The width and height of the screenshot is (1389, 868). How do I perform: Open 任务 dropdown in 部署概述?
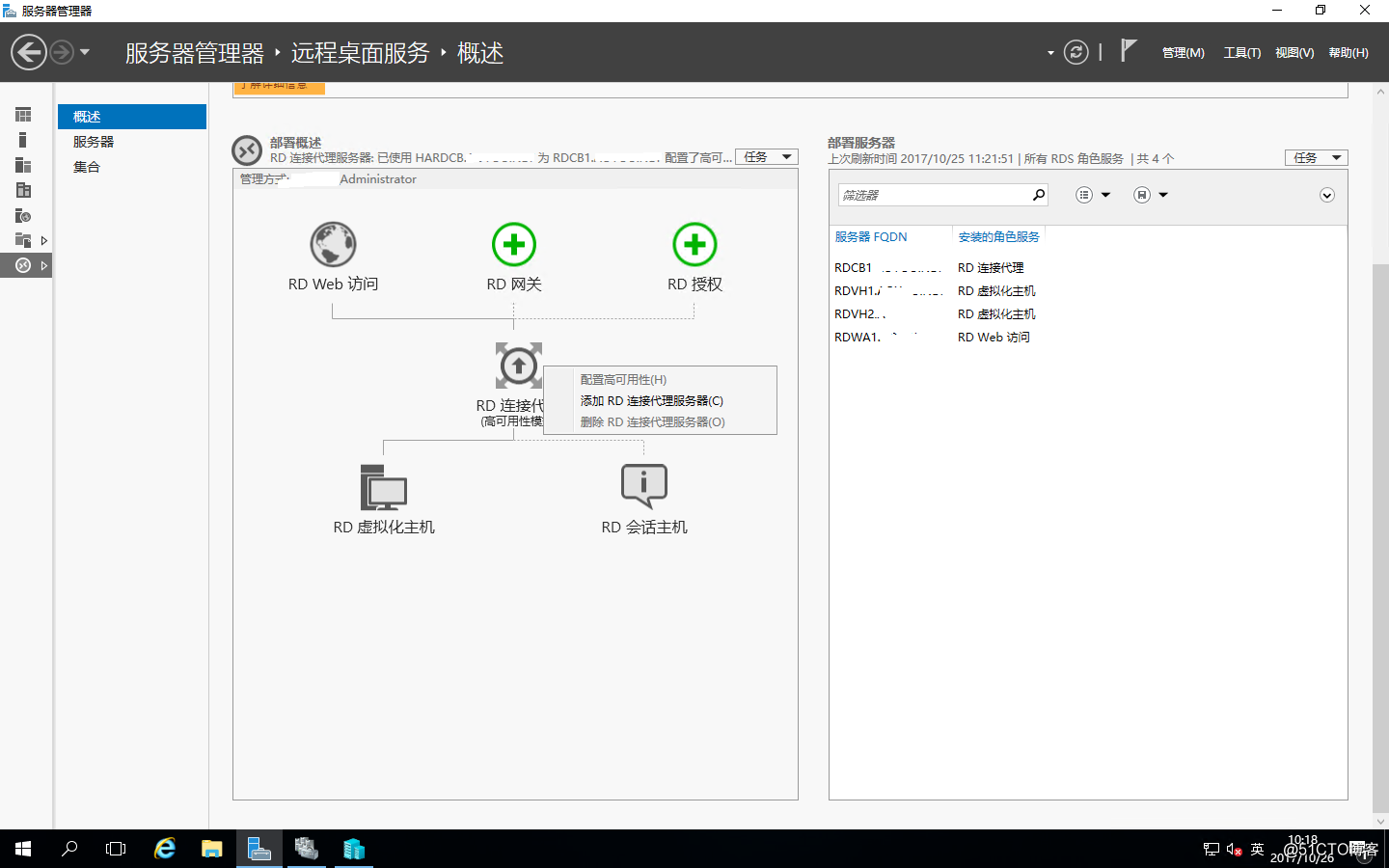(767, 157)
